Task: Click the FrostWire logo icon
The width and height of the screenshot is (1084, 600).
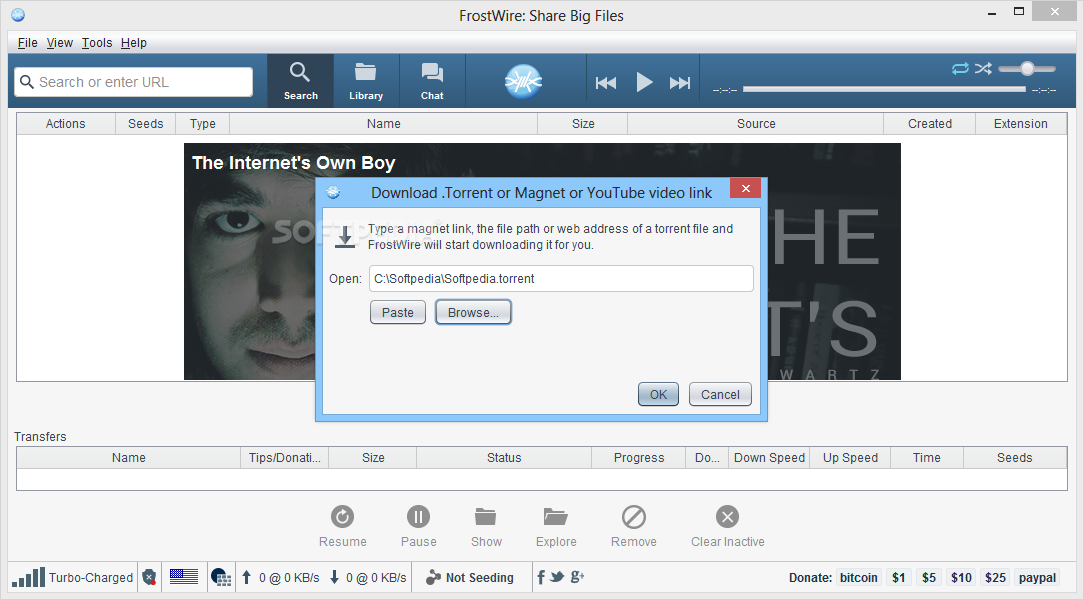Action: [x=523, y=82]
